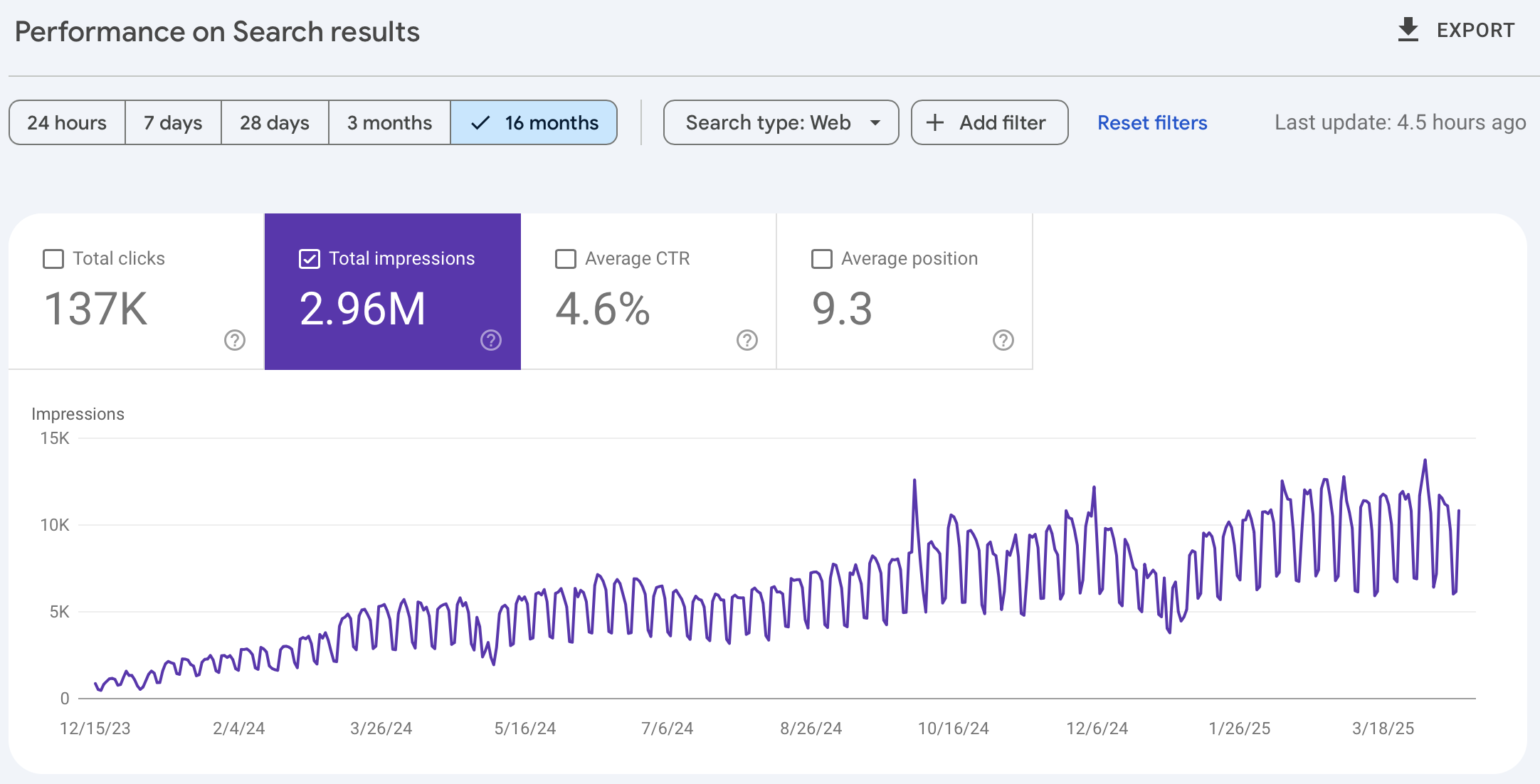Uncheck the Total impressions checkbox
Viewport: 1540px width, 784px height.
click(x=310, y=258)
